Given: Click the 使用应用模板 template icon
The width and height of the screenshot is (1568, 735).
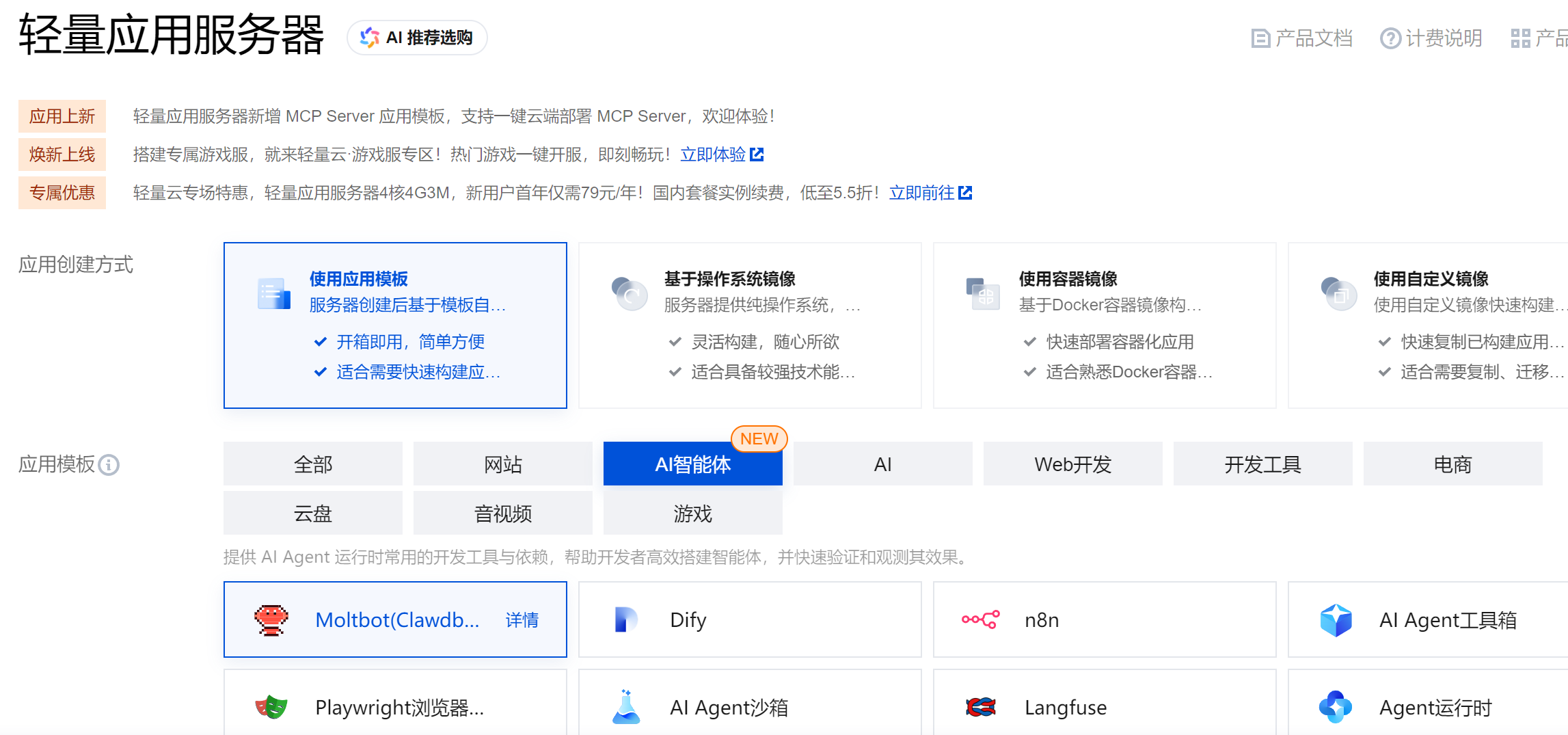Looking at the screenshot, I should coord(274,294).
